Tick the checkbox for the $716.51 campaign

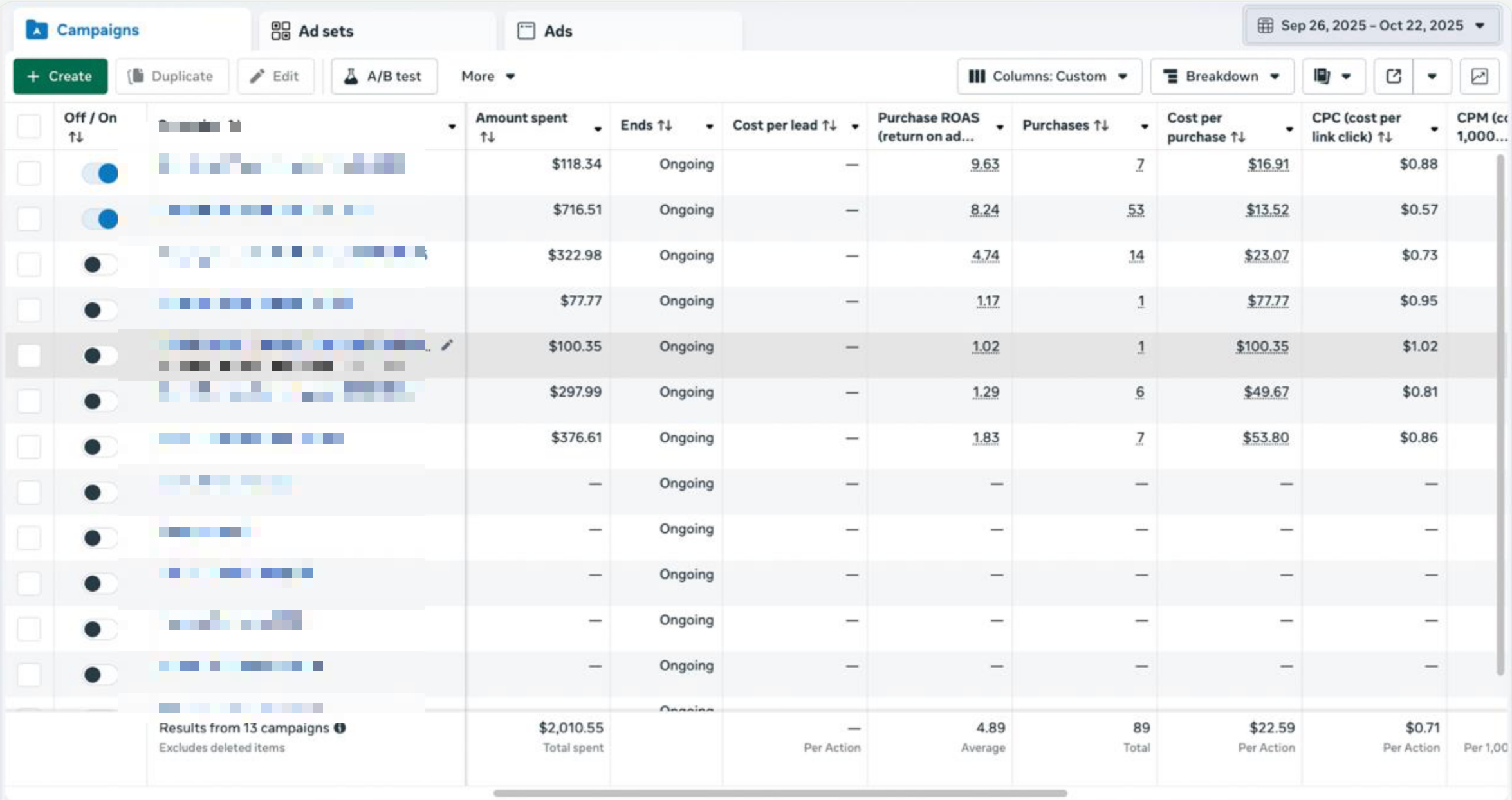point(29,219)
